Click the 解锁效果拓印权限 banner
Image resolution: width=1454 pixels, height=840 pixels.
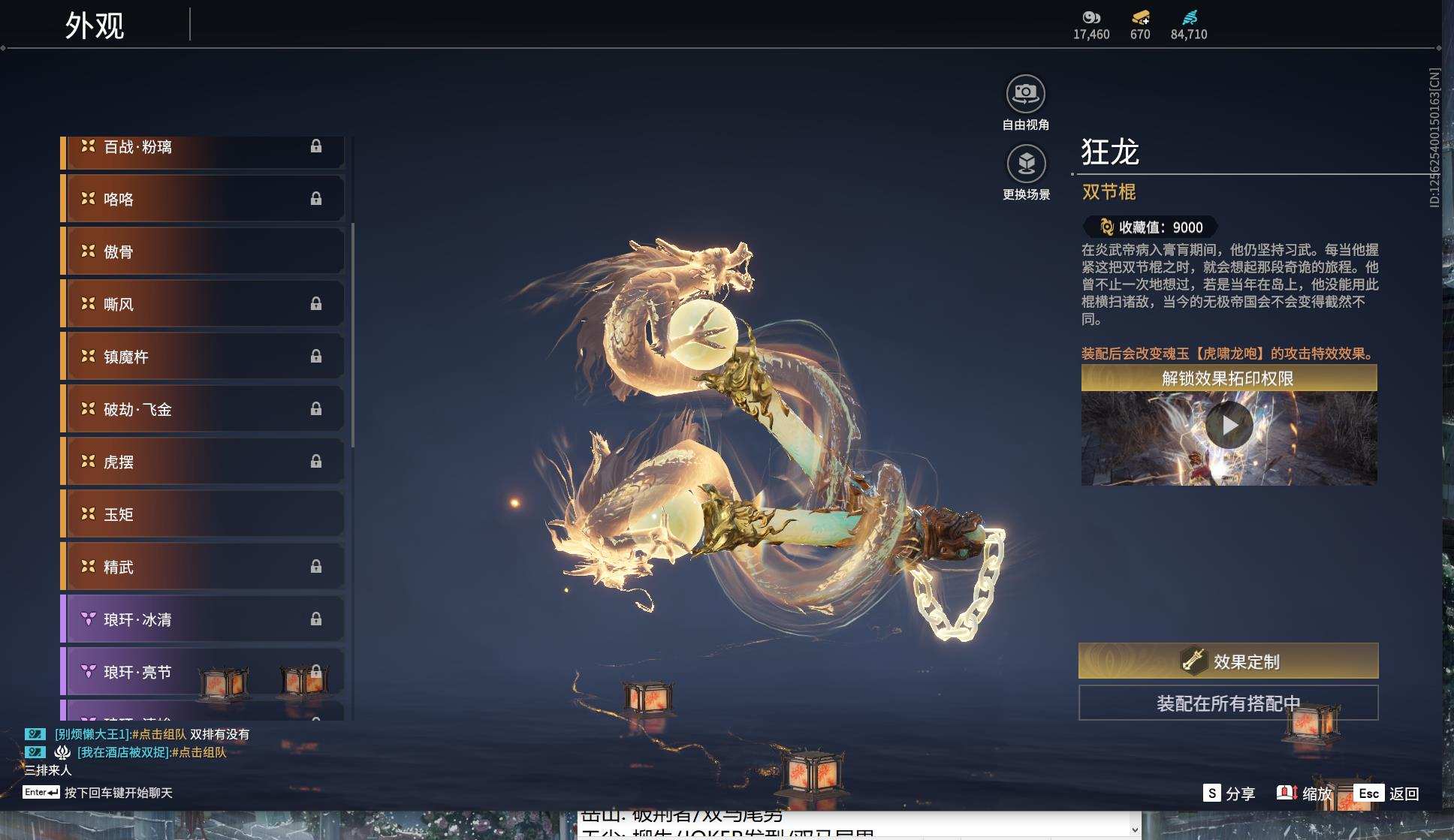click(x=1229, y=378)
